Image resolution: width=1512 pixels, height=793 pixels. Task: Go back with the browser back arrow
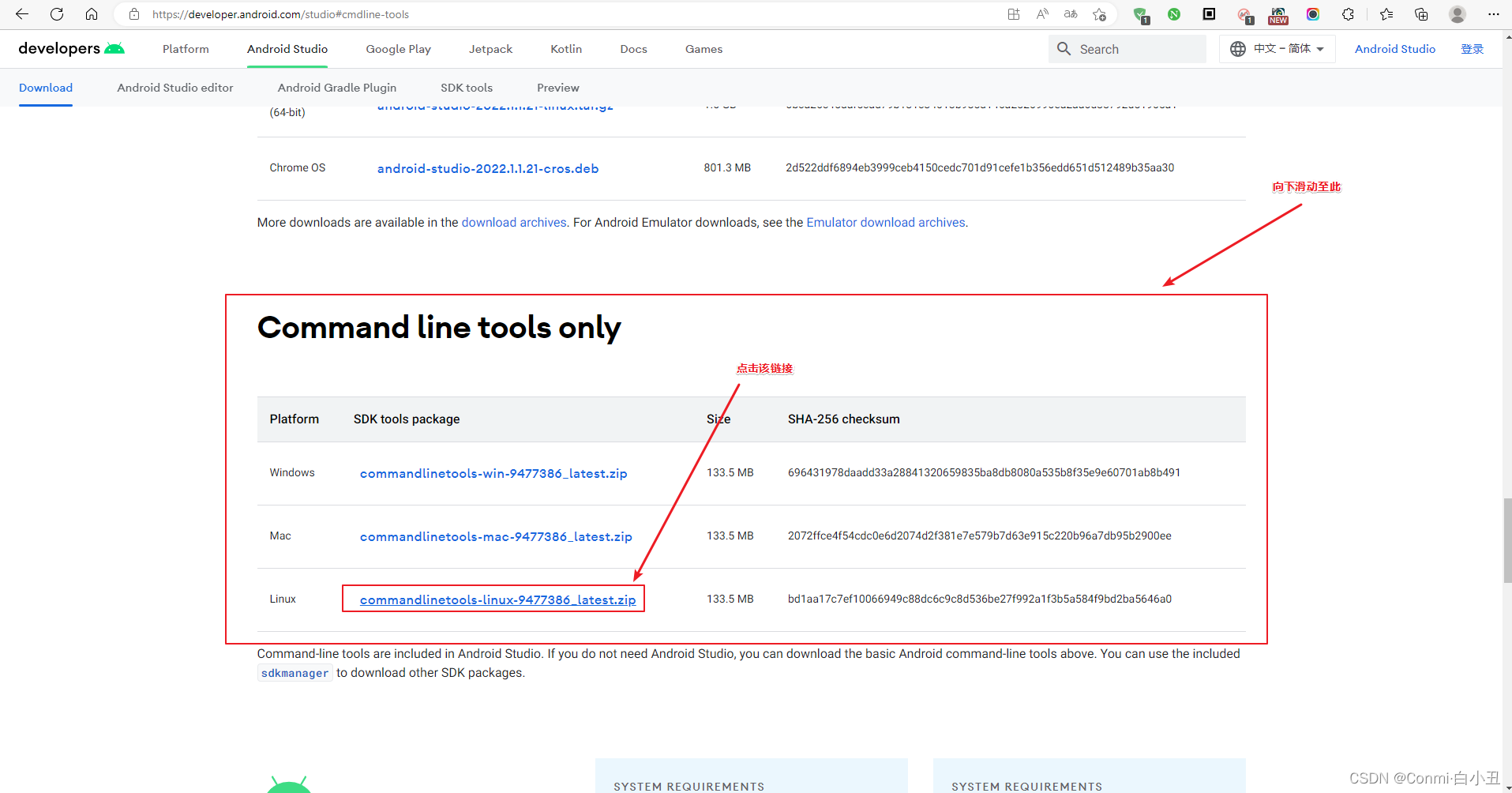tap(22, 14)
